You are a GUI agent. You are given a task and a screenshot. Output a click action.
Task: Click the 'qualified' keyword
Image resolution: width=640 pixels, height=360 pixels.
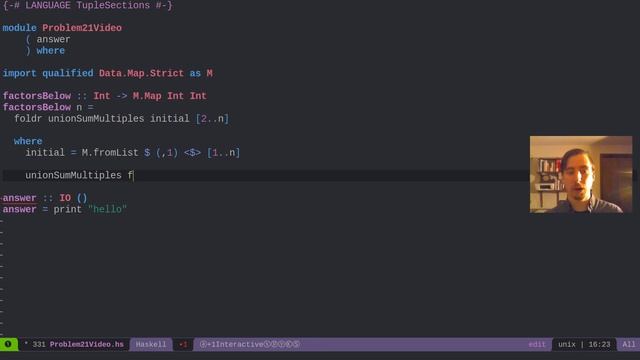click(68, 73)
